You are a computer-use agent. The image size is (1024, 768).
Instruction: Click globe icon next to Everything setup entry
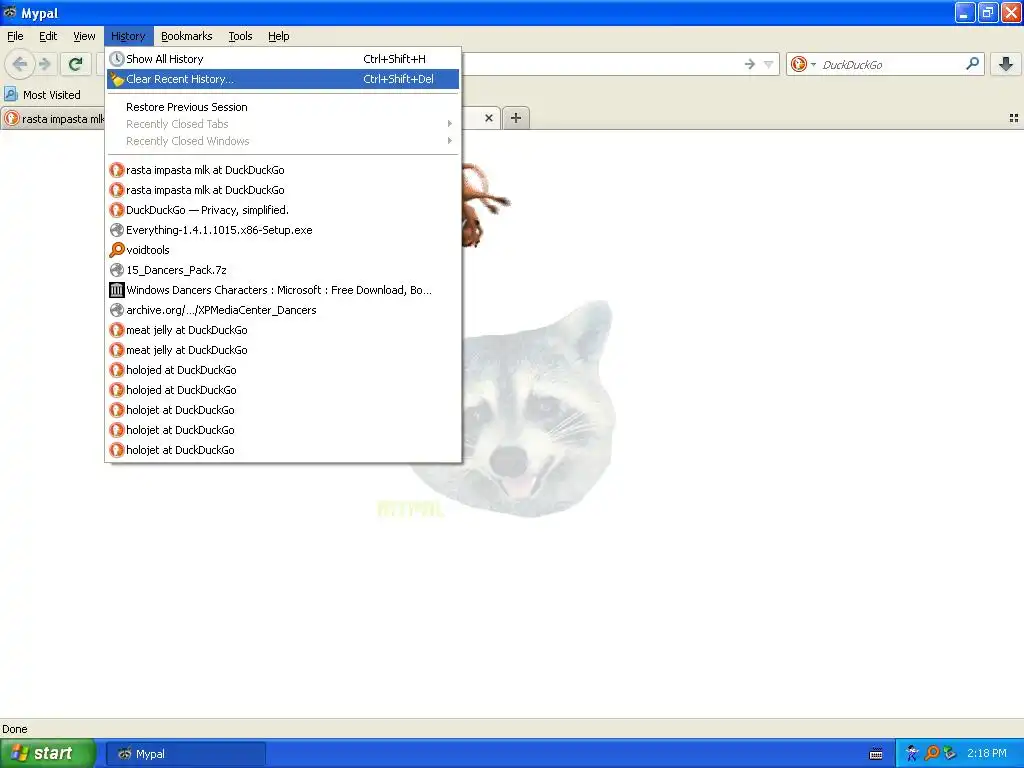[x=117, y=230]
